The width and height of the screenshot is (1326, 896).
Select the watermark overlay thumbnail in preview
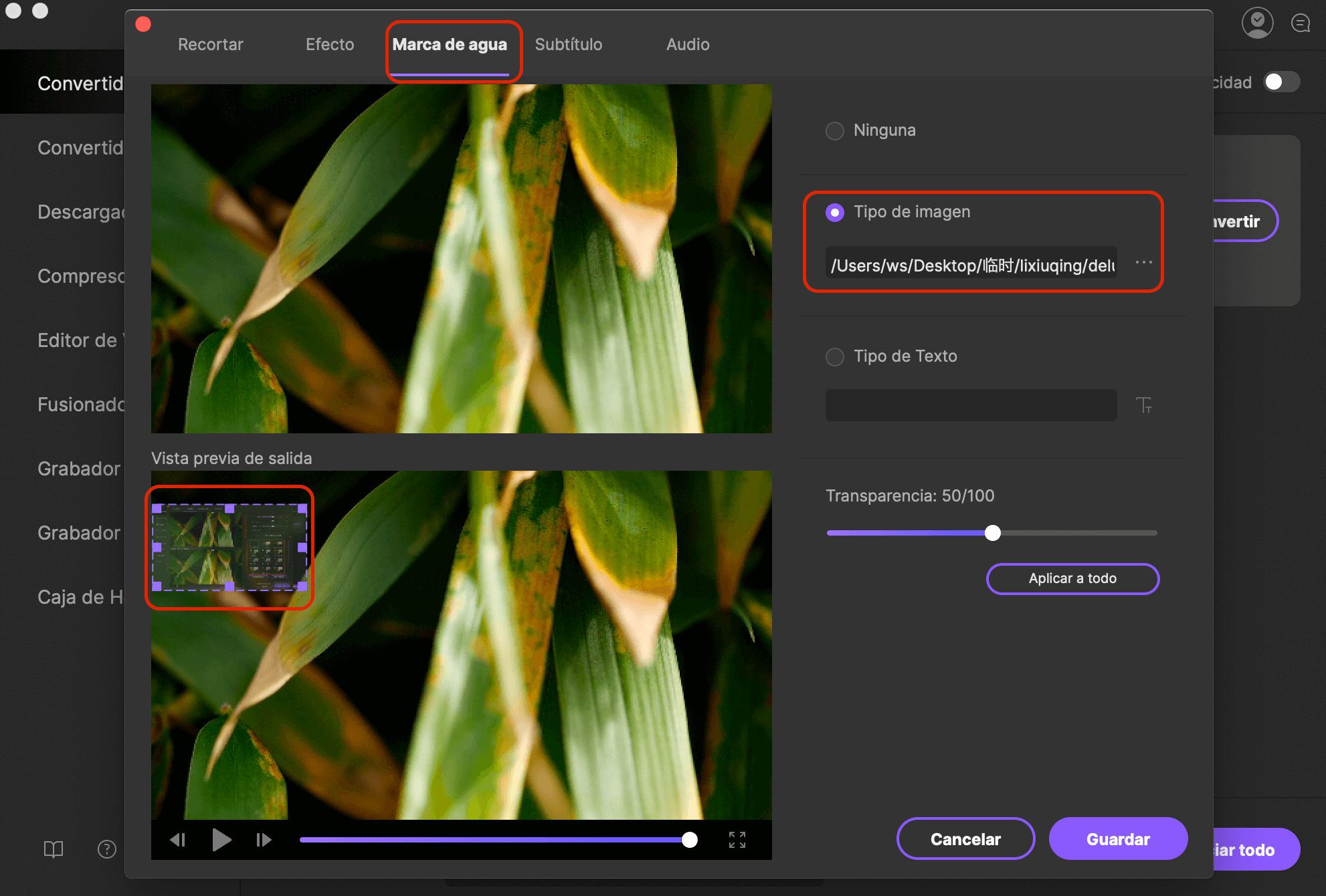[229, 547]
